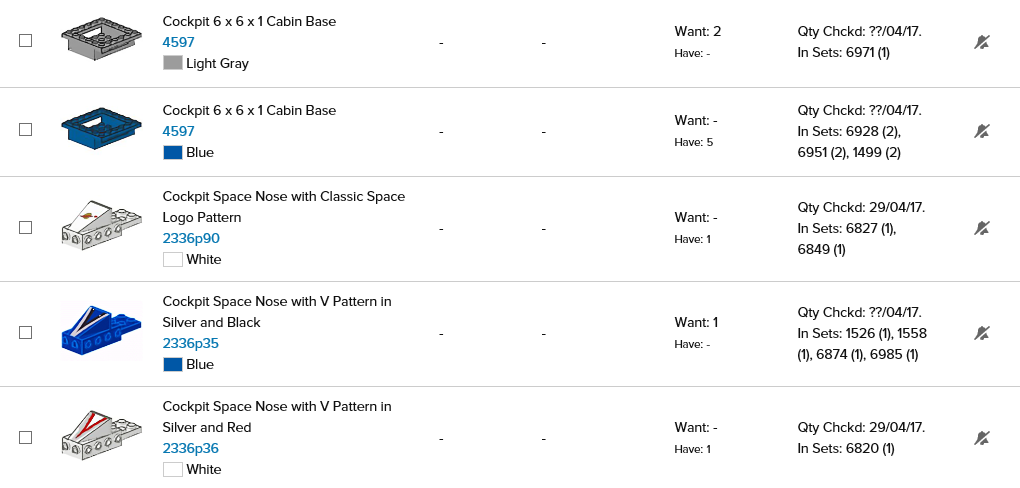
Task: Toggle the bell icon in Classic Space Logo row
Action: [x=982, y=228]
